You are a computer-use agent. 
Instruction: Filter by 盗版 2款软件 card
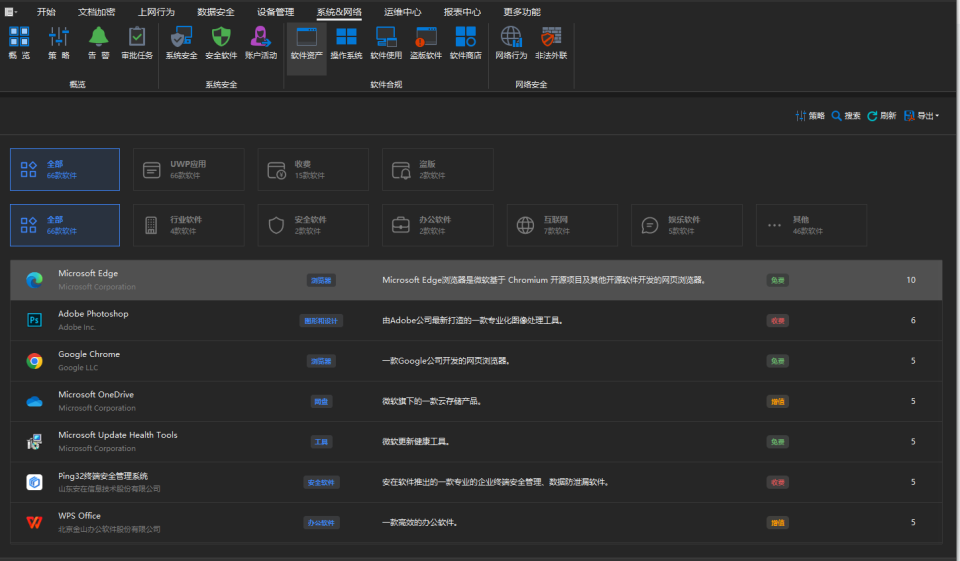pos(438,170)
